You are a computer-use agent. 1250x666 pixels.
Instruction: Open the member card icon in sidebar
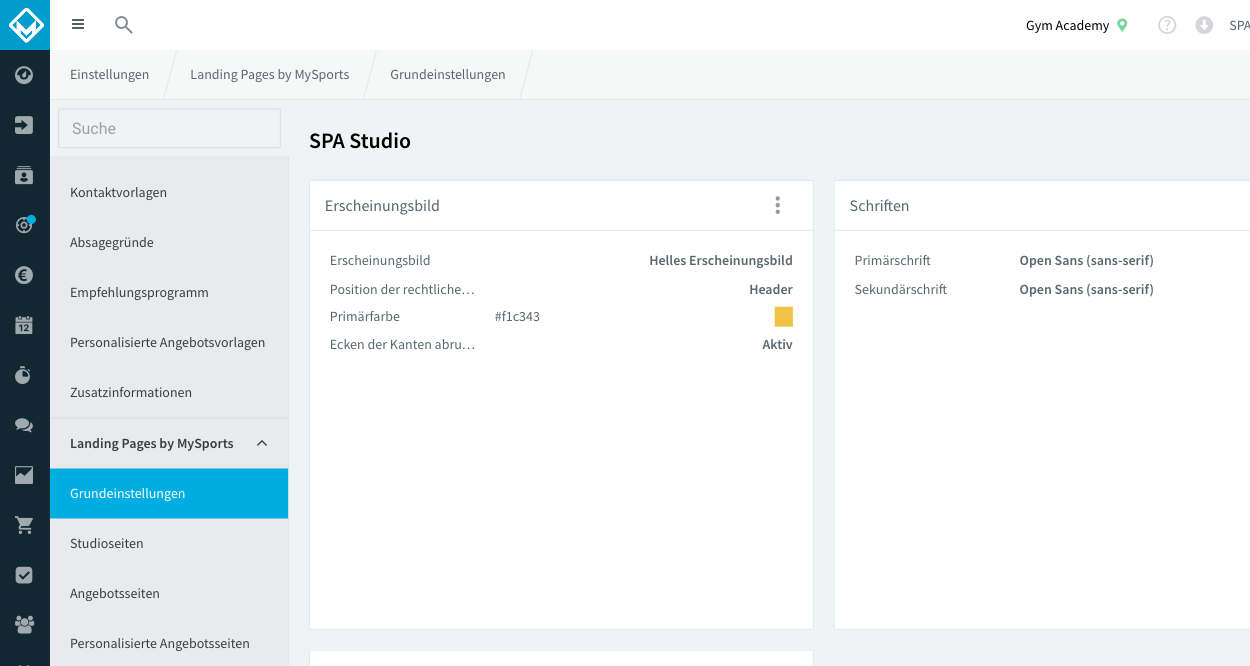24,175
